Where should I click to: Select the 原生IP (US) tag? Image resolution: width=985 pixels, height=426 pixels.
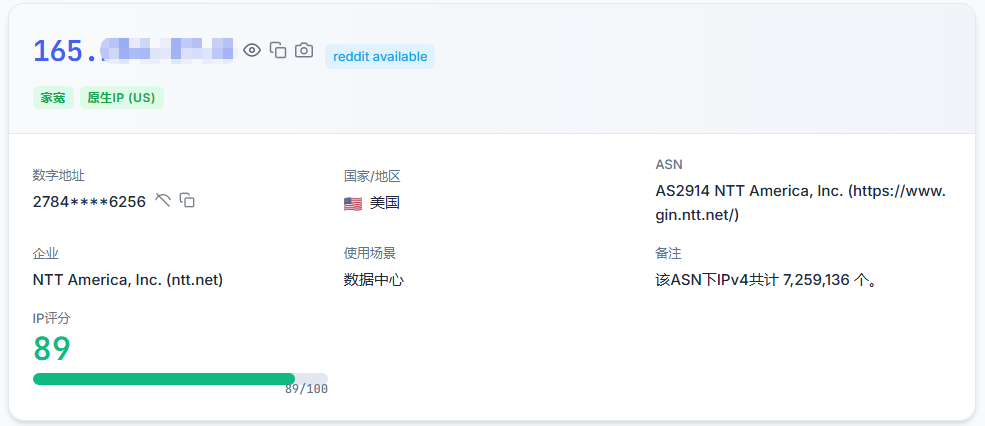point(121,98)
